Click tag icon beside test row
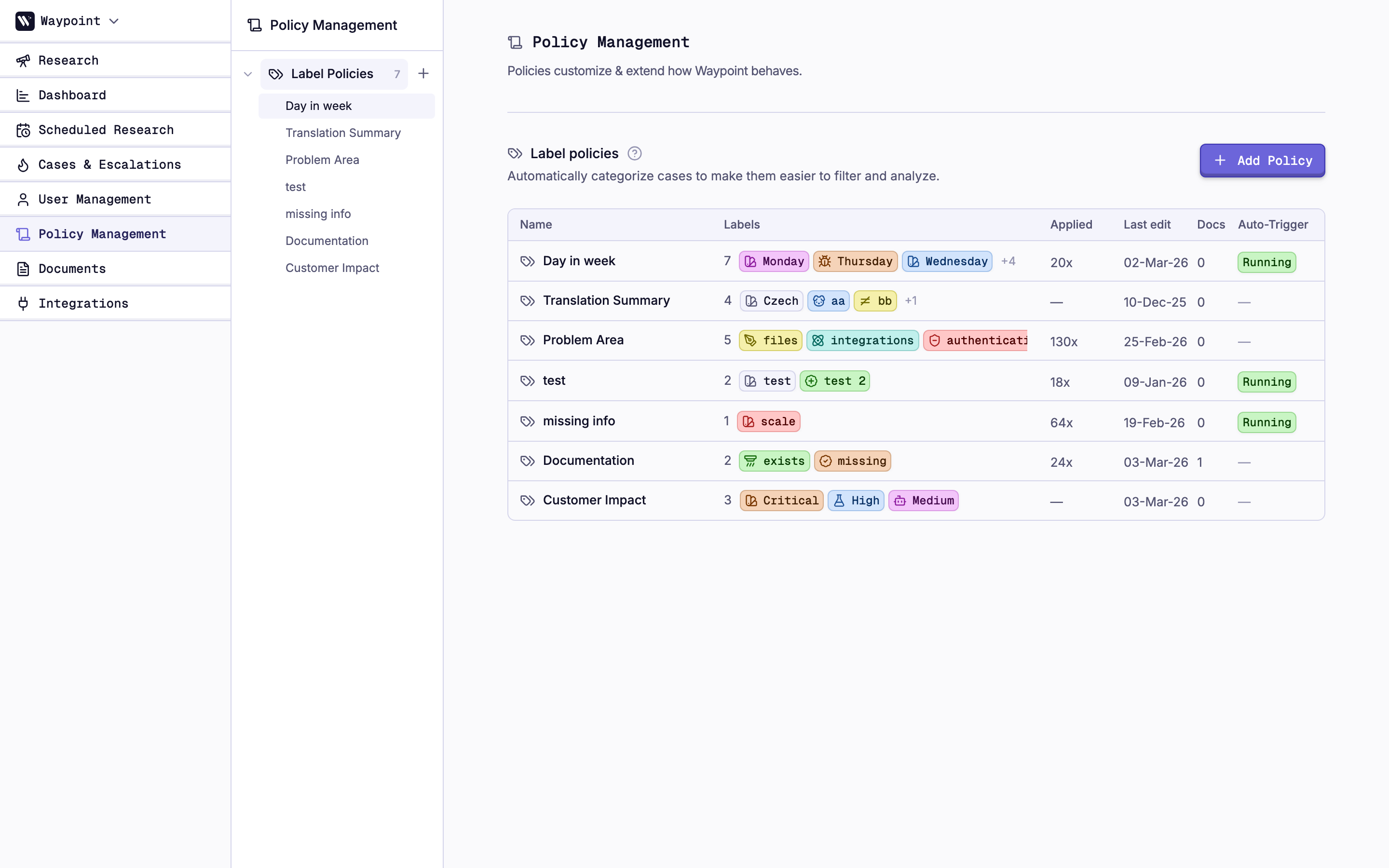1389x868 pixels. click(528, 381)
